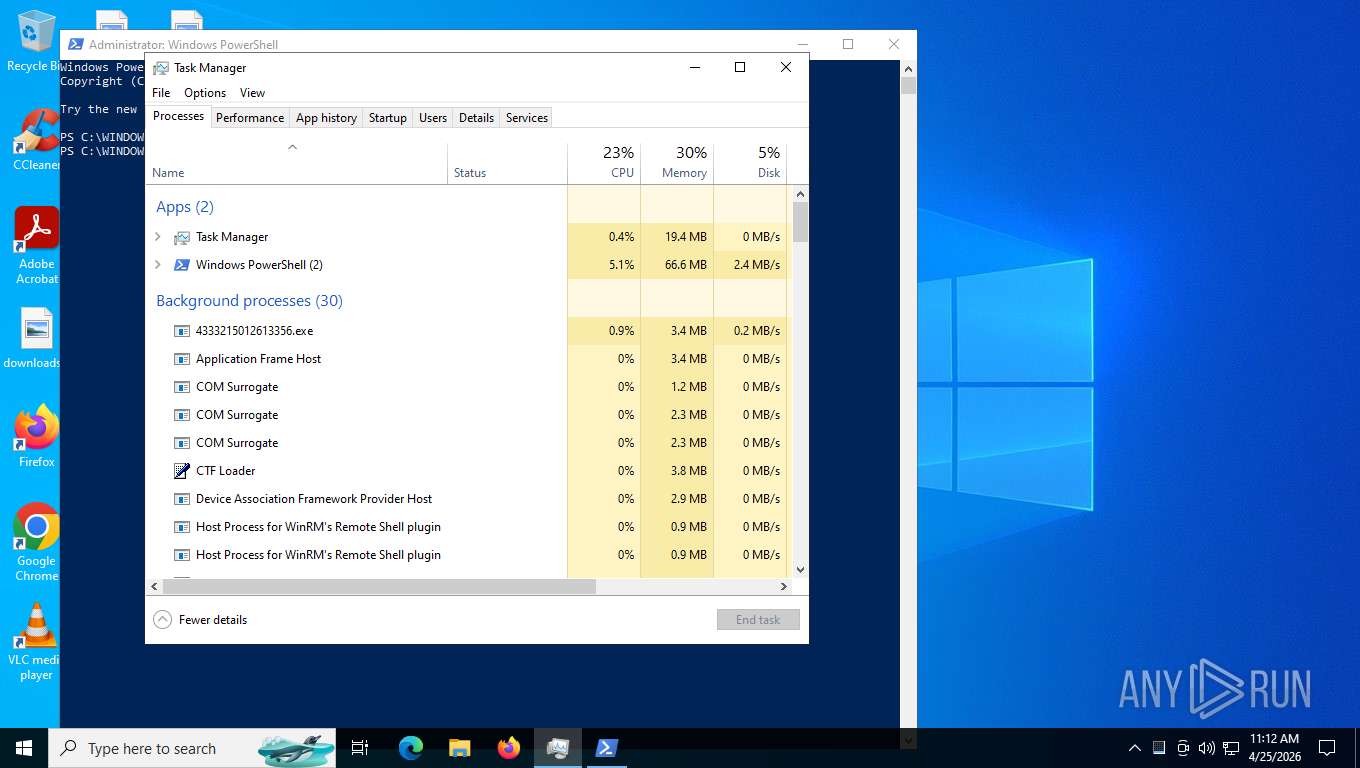The width and height of the screenshot is (1360, 768).
Task: Click the Task Manager title bar icon
Action: [x=160, y=68]
